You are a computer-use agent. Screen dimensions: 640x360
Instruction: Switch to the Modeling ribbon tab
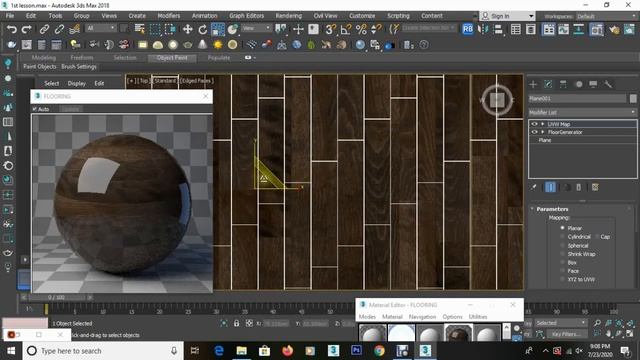(44, 58)
